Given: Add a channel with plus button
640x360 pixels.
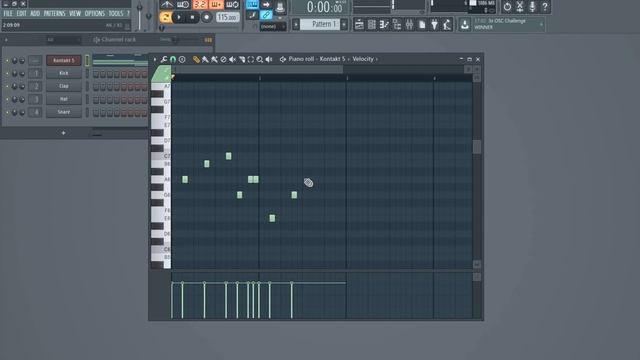Looking at the screenshot, I should [x=63, y=133].
